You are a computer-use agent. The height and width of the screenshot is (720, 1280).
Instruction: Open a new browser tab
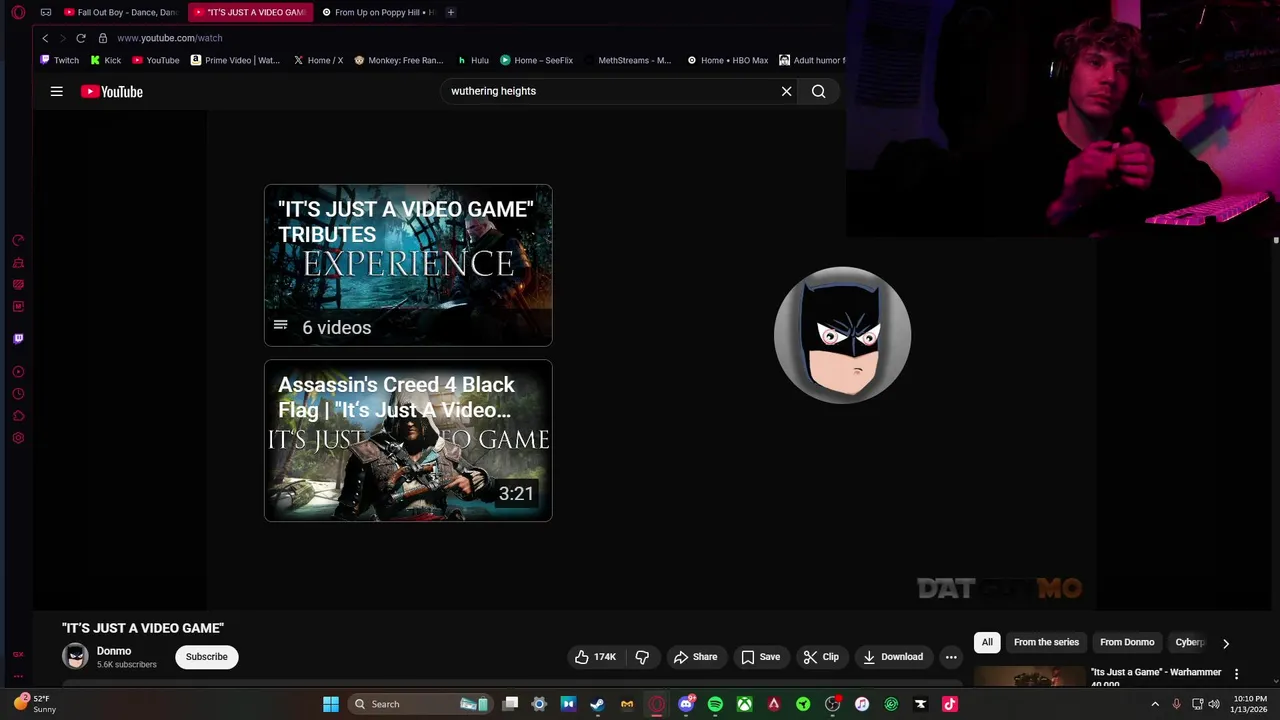coord(451,12)
